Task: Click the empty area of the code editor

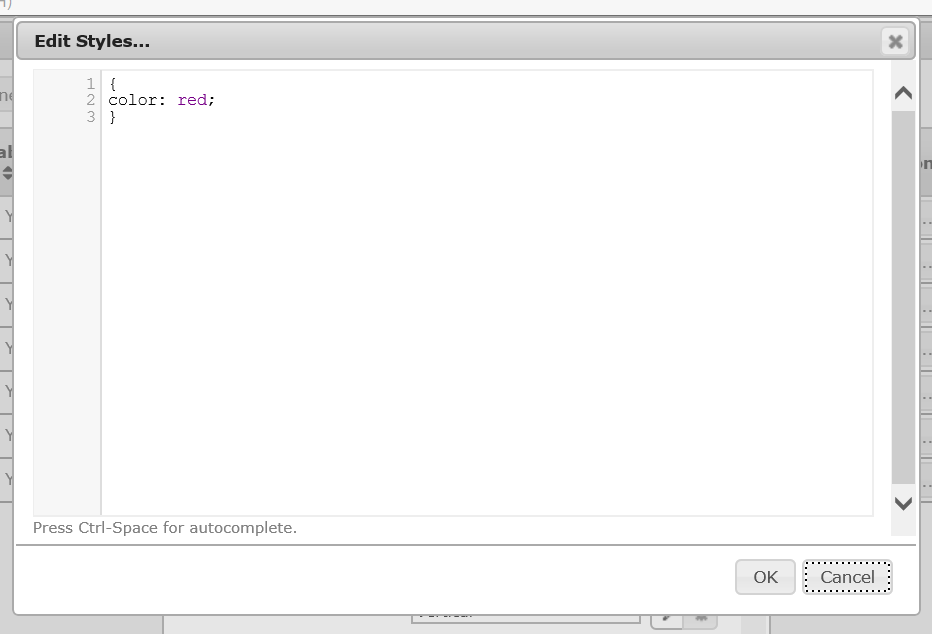Action: [480, 320]
